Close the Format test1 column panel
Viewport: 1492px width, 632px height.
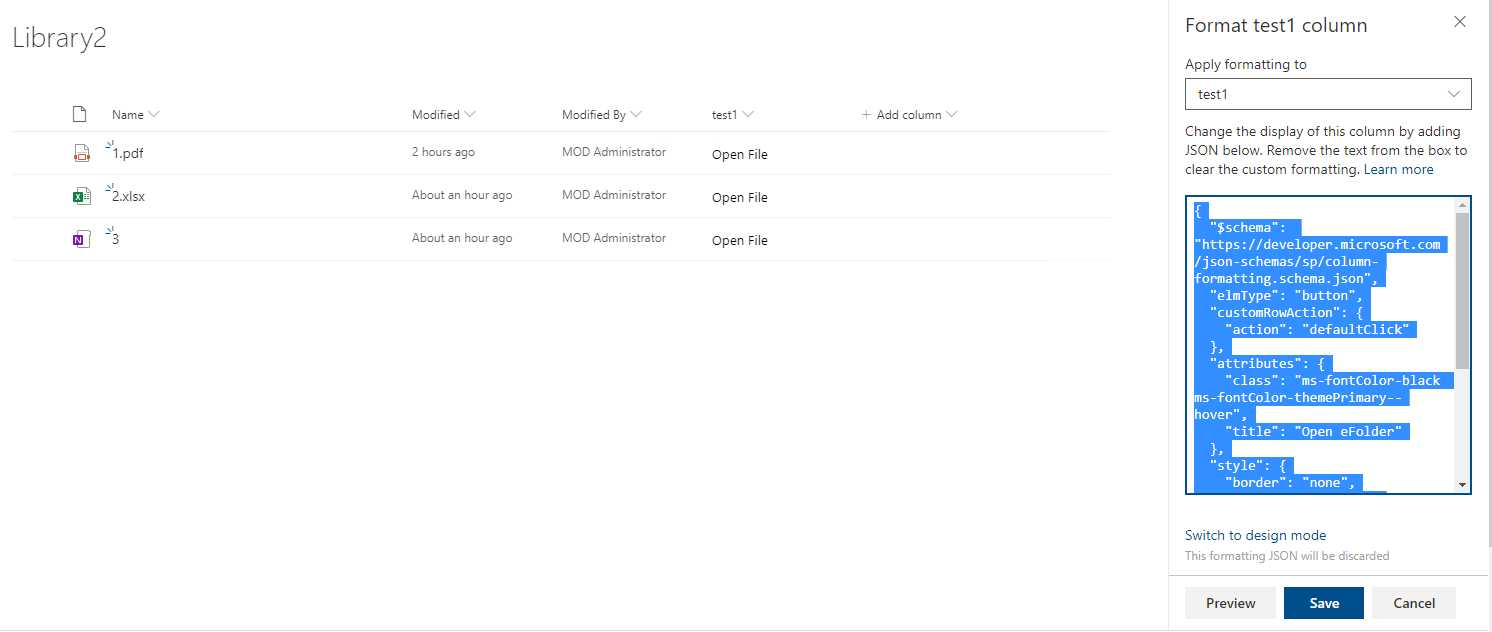pyautogui.click(x=1460, y=22)
